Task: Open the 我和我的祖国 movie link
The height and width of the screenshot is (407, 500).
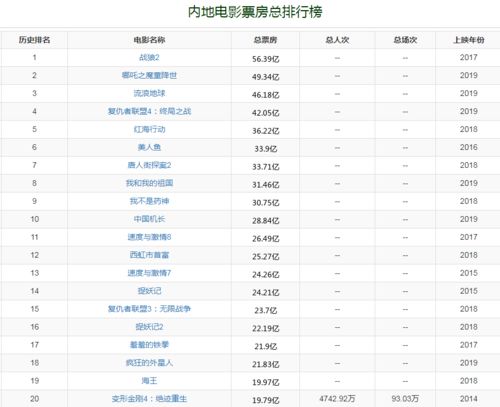Action: point(149,183)
